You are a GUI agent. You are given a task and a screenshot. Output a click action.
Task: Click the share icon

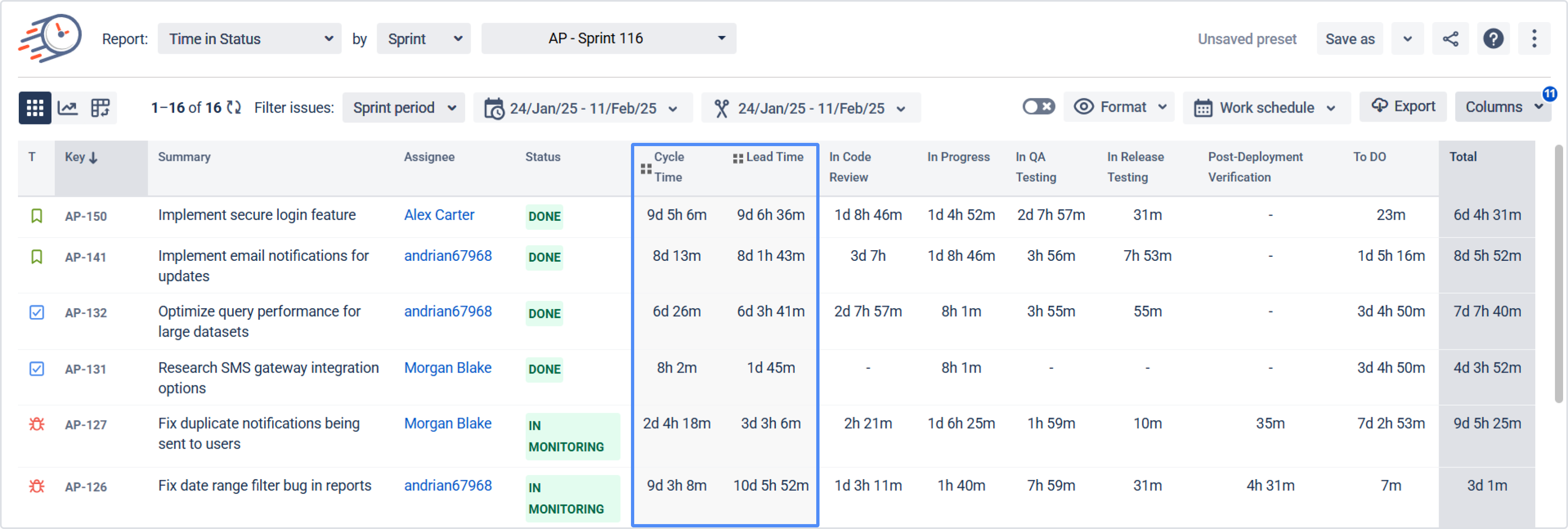(x=1450, y=39)
